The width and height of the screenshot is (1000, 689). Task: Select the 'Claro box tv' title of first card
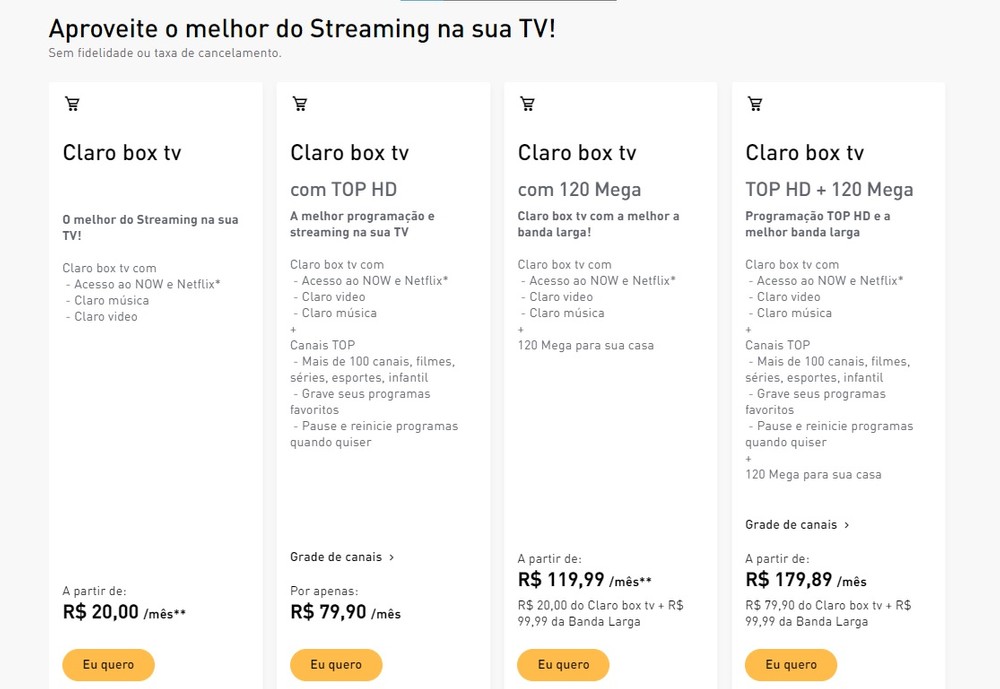tap(122, 153)
